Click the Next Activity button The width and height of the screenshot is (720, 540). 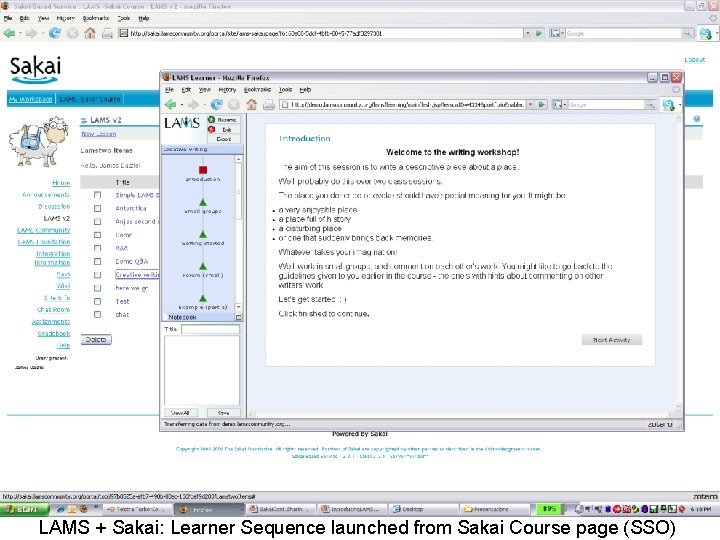pyautogui.click(x=612, y=340)
